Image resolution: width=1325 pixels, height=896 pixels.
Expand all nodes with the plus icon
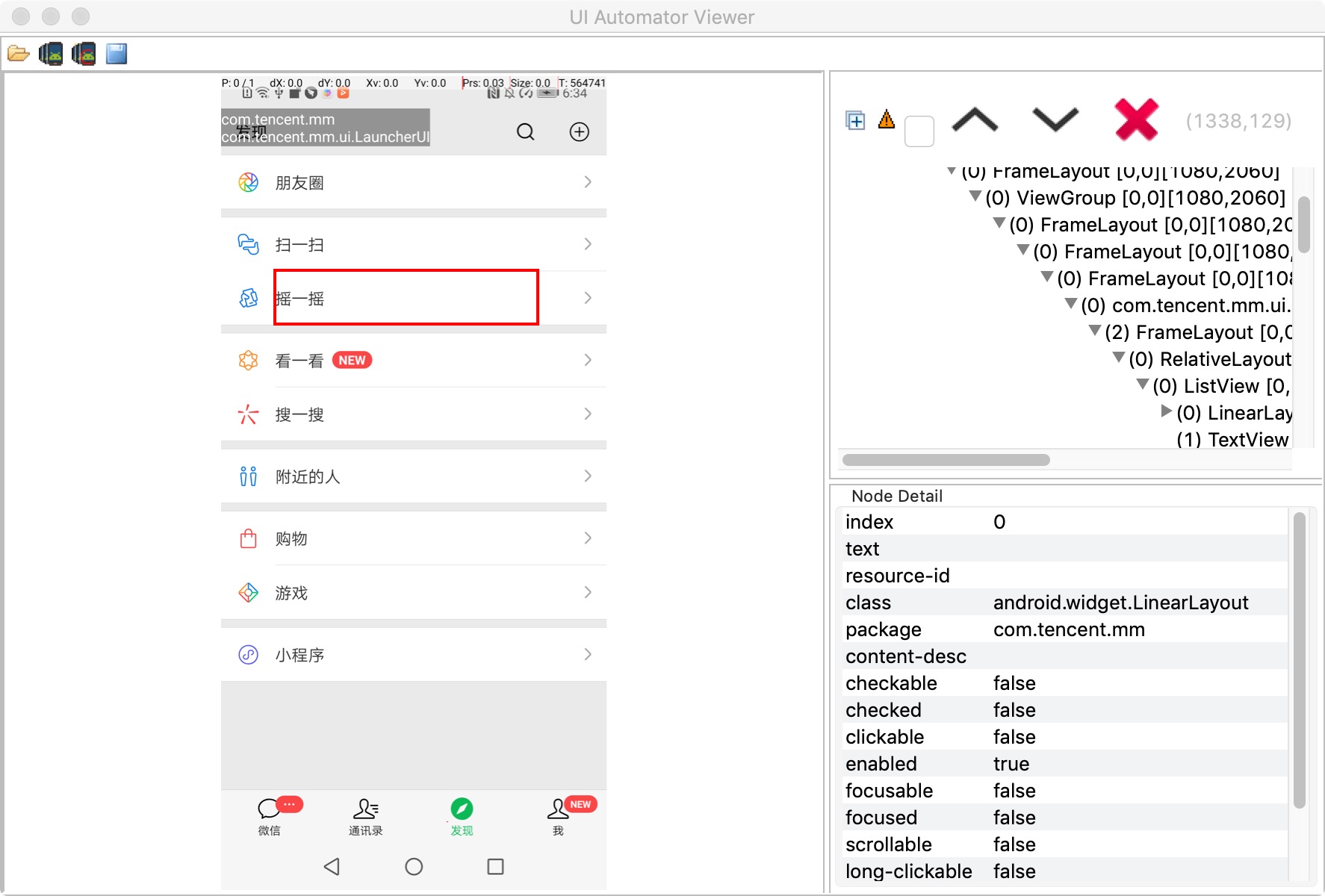(855, 120)
